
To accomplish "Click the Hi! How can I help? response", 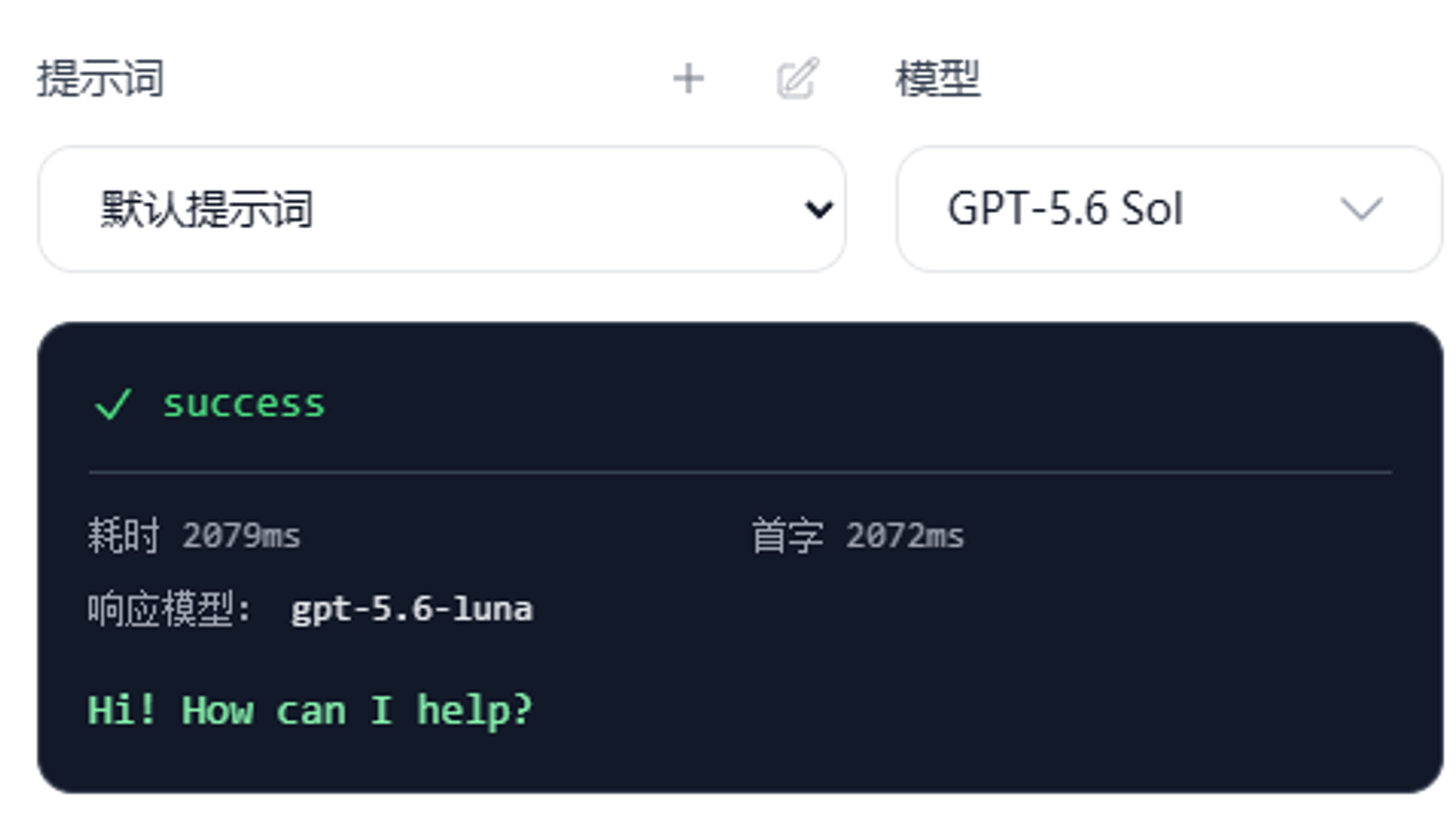I will pyautogui.click(x=310, y=711).
